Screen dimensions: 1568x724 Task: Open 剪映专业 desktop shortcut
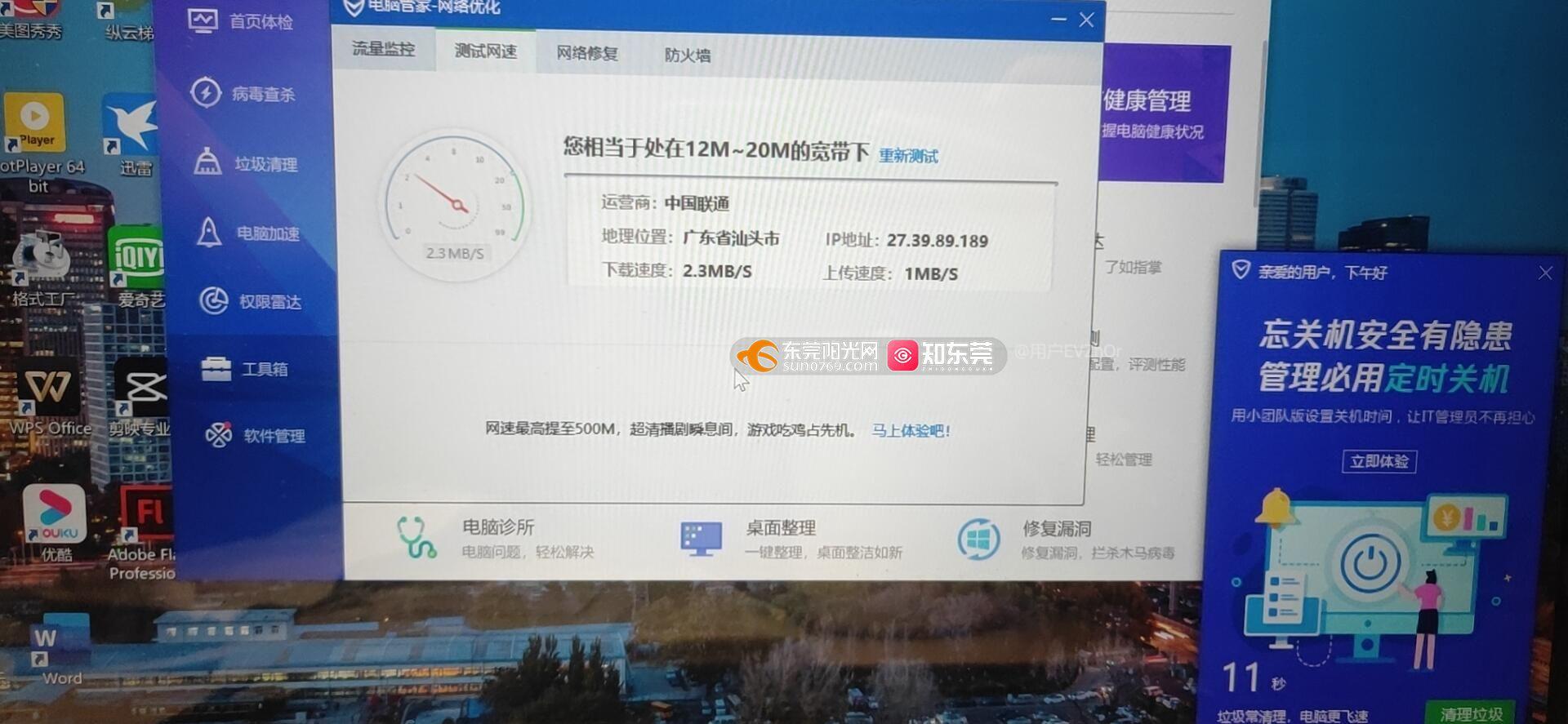140,398
